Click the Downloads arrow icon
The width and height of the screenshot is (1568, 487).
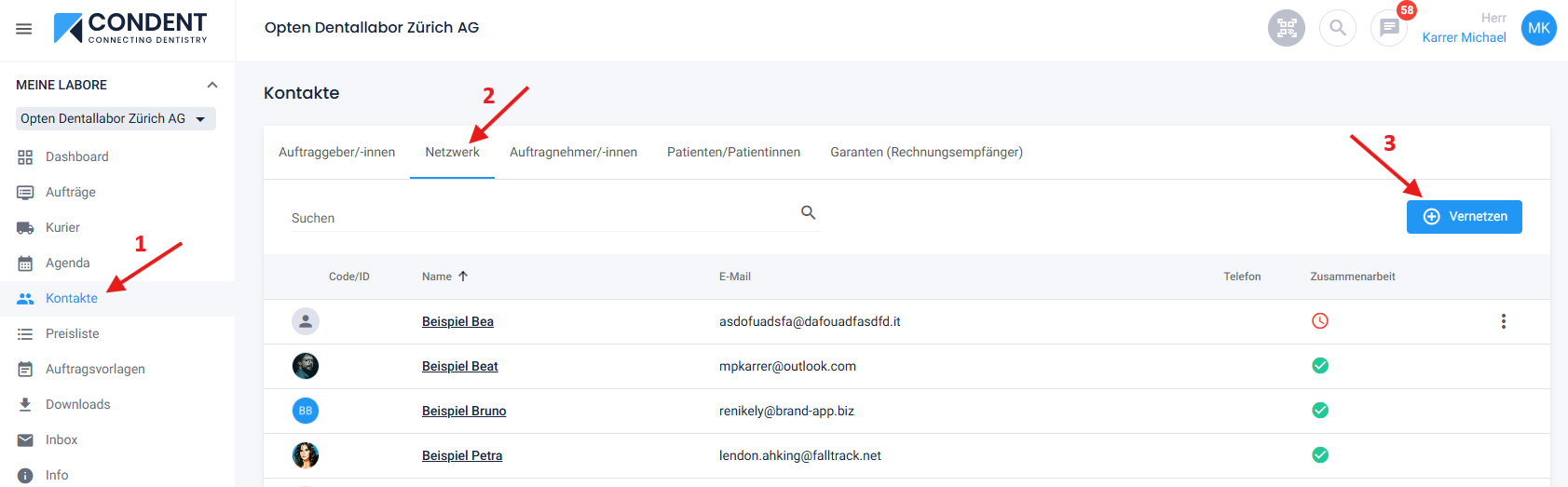25,405
